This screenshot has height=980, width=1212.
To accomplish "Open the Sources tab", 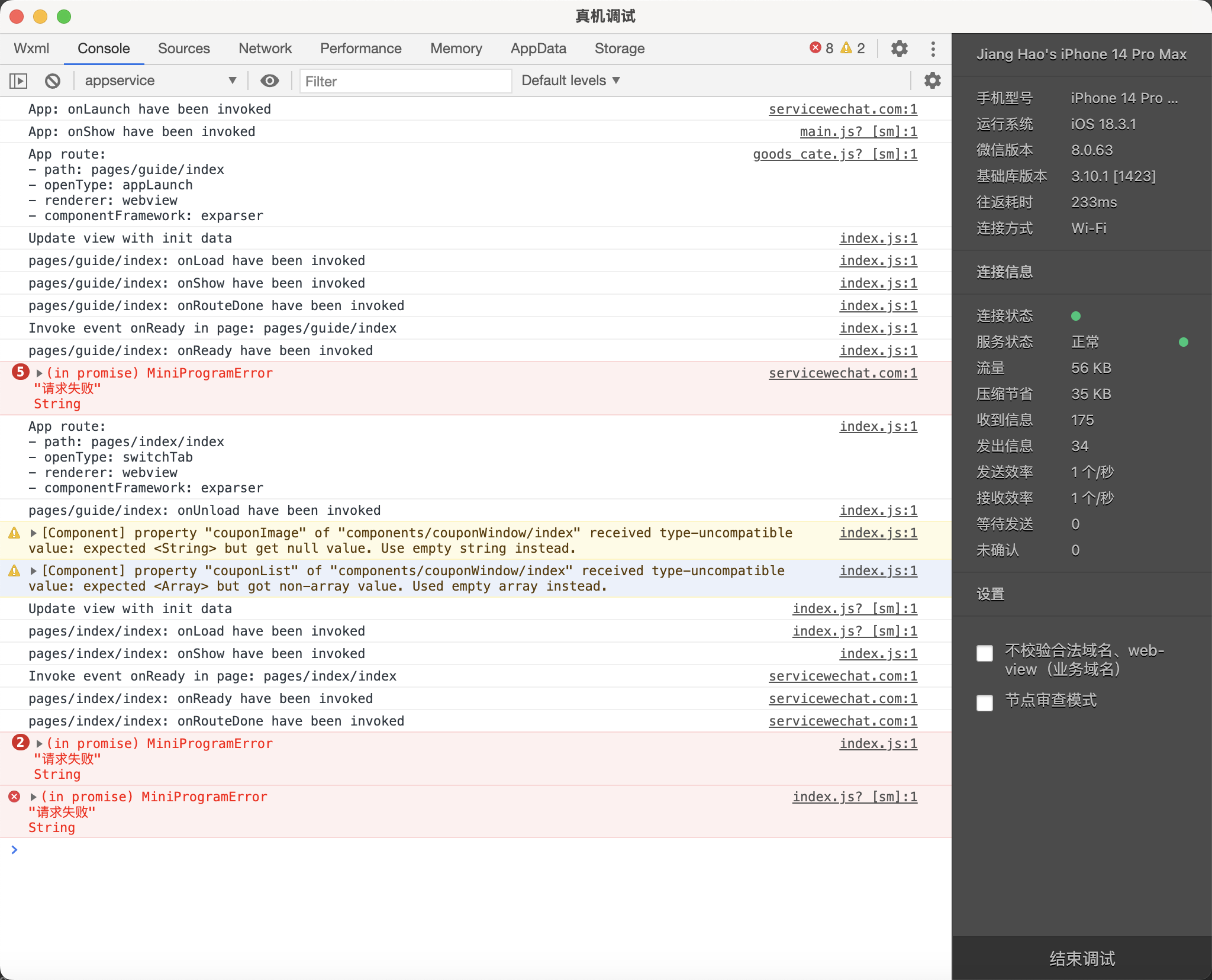I will click(183, 49).
